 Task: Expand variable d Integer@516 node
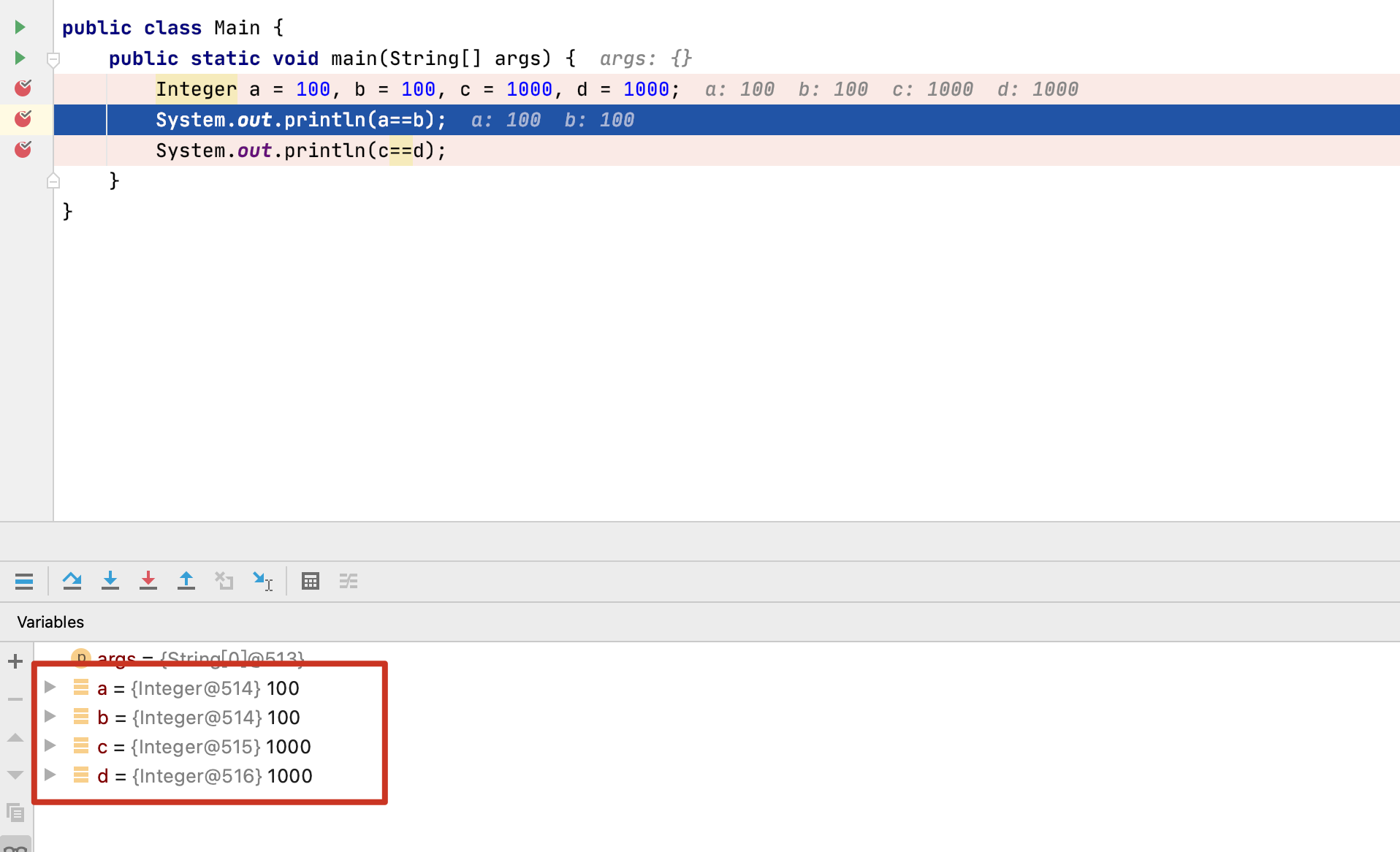point(50,775)
